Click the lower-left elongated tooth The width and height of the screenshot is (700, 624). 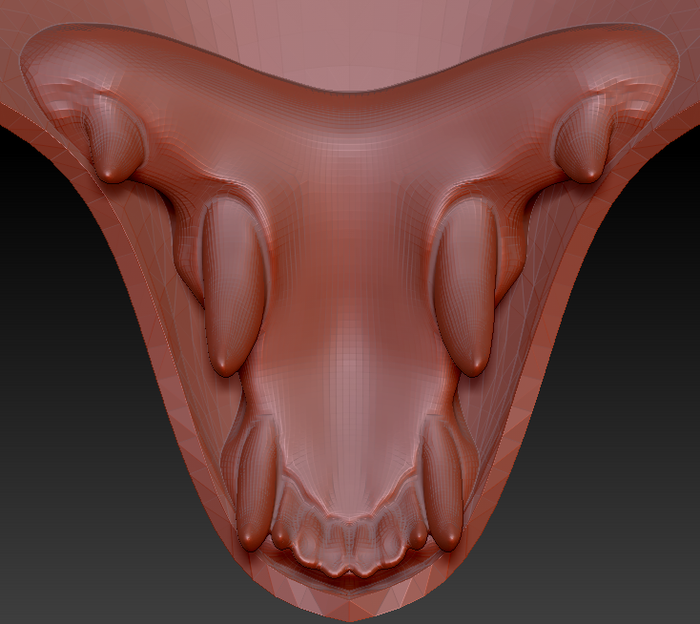pos(255,484)
